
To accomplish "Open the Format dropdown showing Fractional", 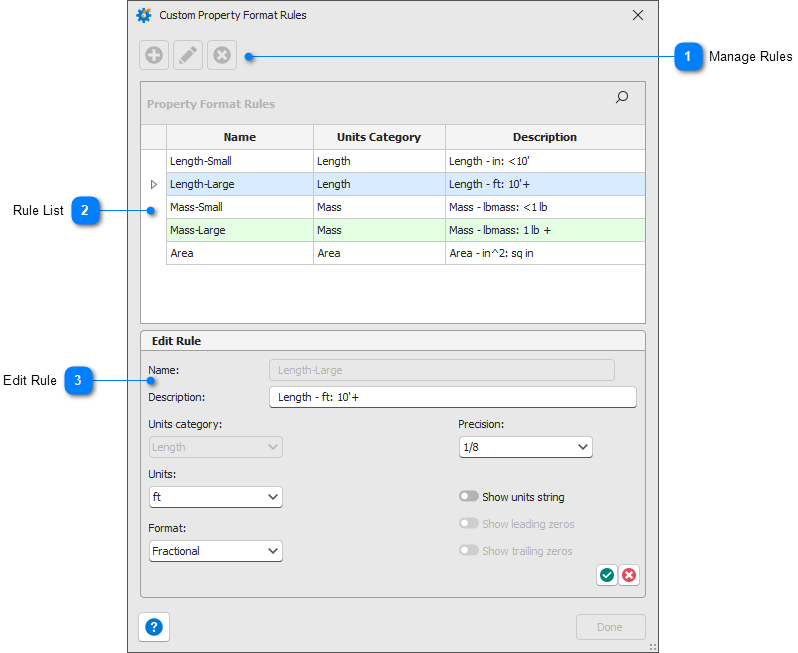I will point(216,551).
